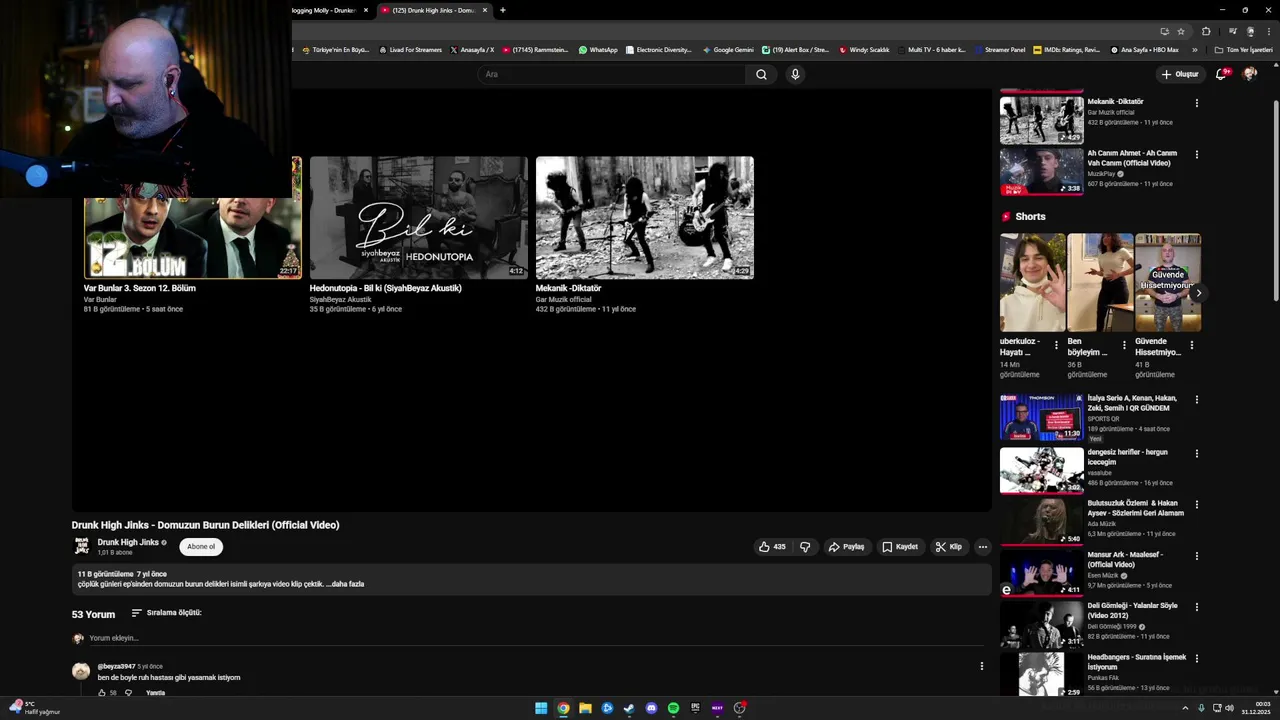Click the Oluştur create button
The height and width of the screenshot is (720, 1280).
[1180, 74]
